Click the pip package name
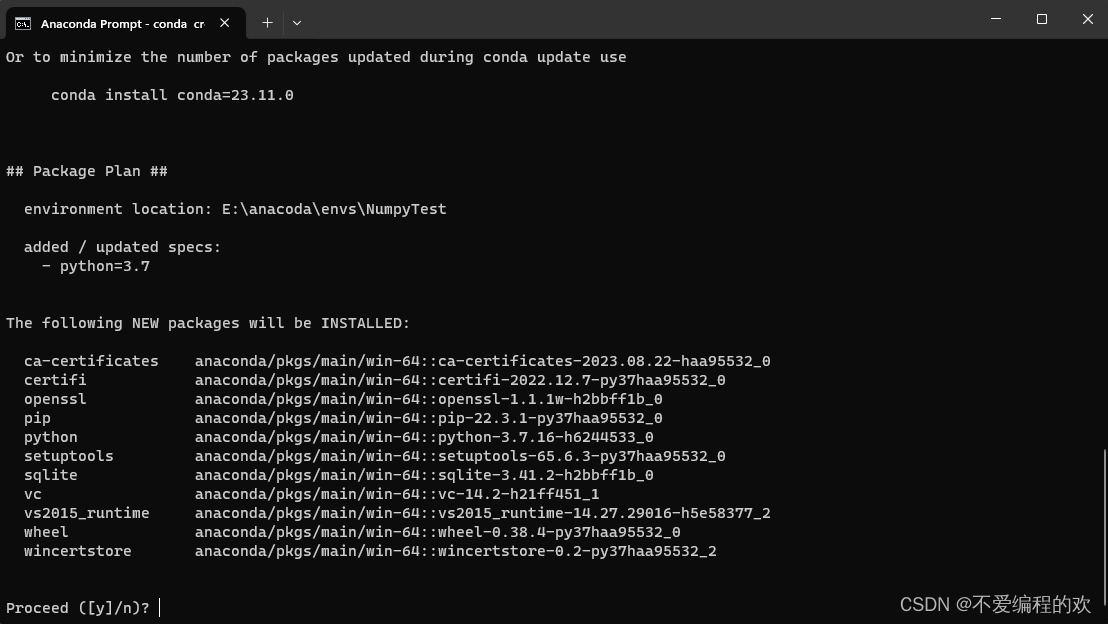Image resolution: width=1108 pixels, height=624 pixels. tap(37, 418)
